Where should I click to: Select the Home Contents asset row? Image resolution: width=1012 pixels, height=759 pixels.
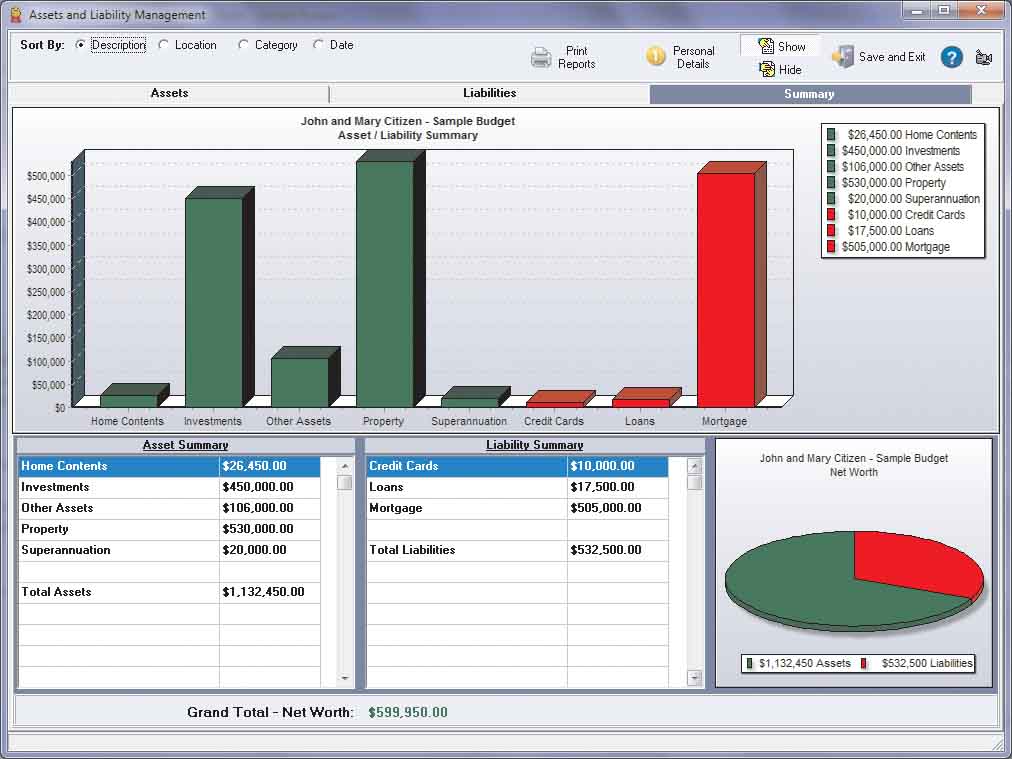[169, 466]
